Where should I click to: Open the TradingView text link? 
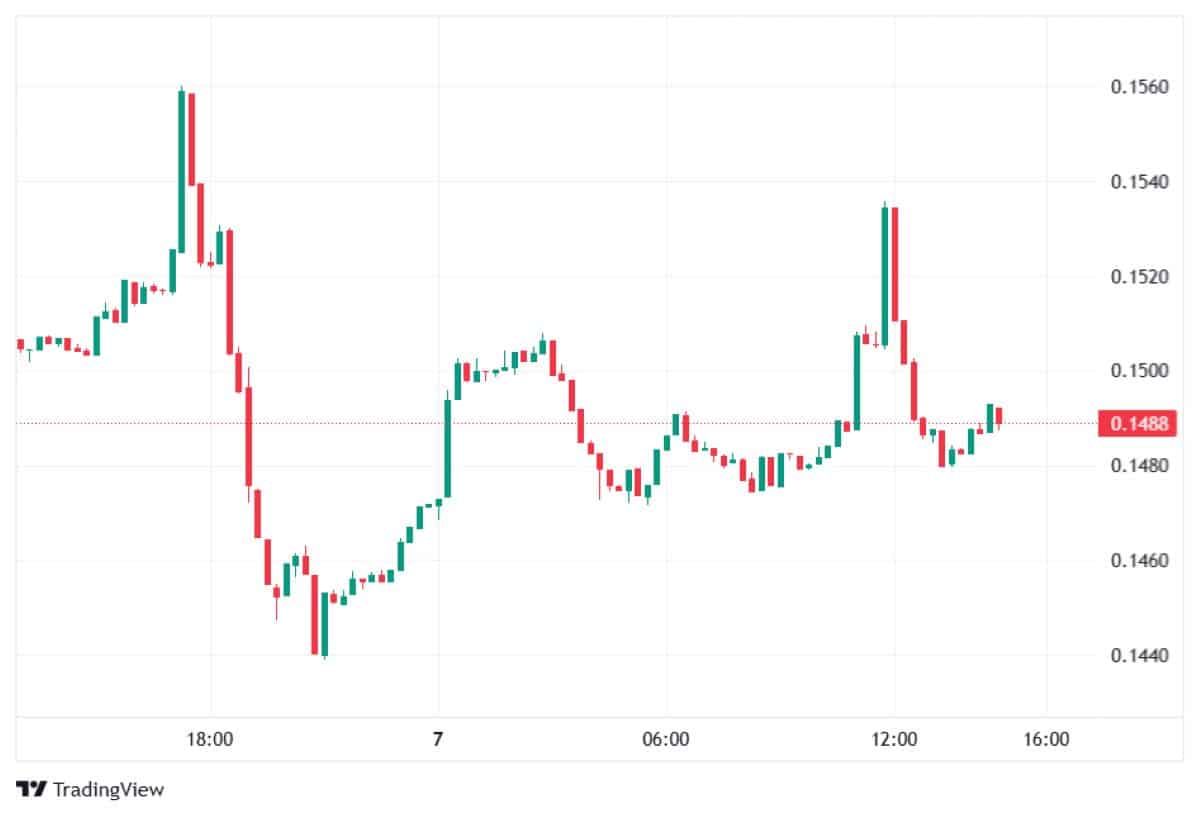coord(108,789)
